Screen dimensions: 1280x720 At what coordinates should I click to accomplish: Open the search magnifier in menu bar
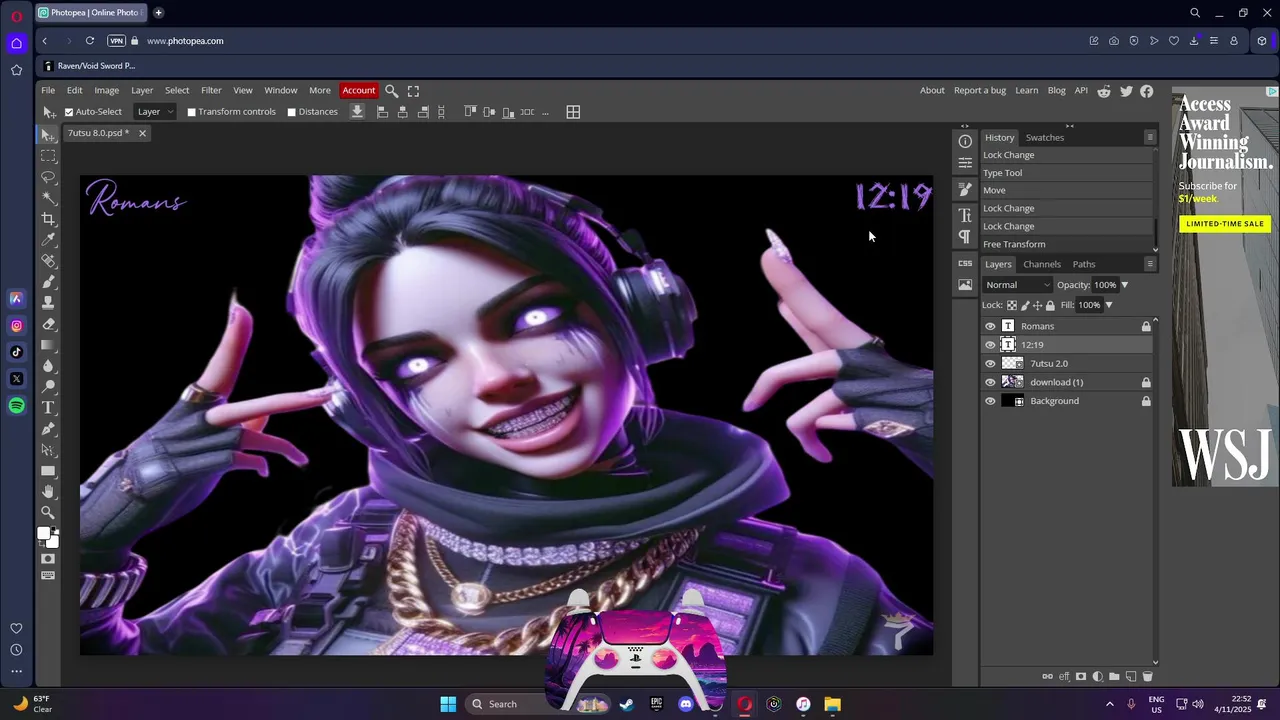392,91
